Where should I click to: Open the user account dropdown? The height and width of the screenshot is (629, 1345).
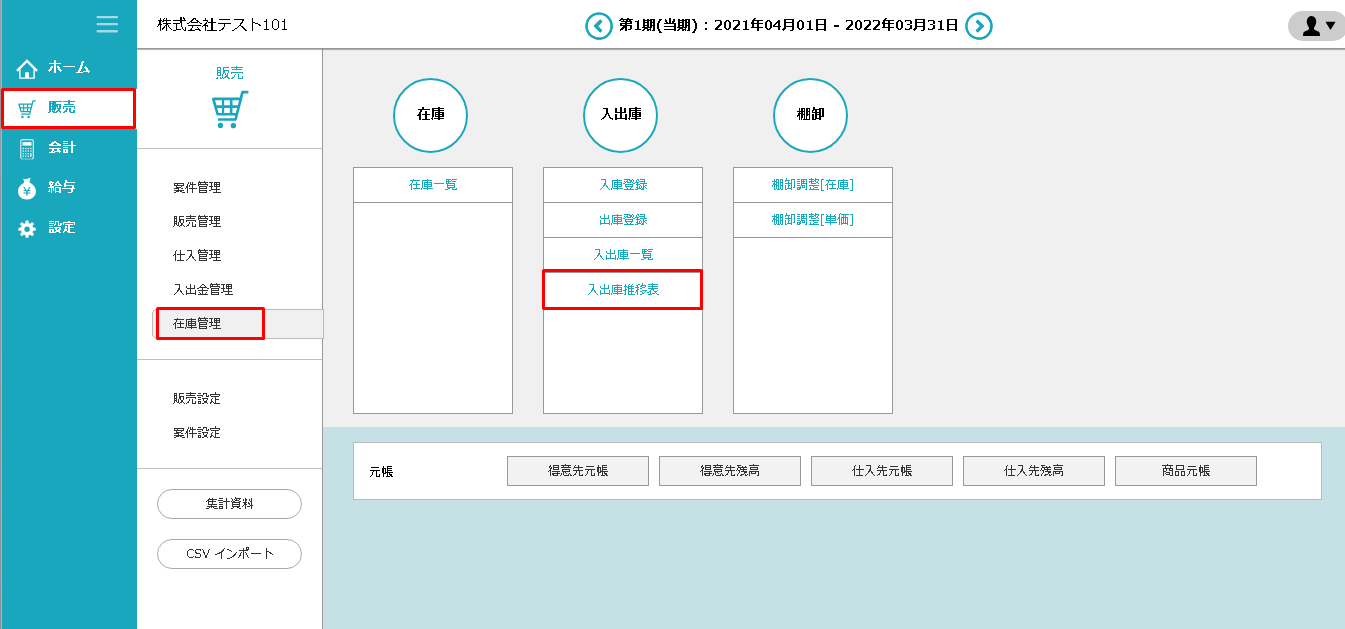point(1316,26)
